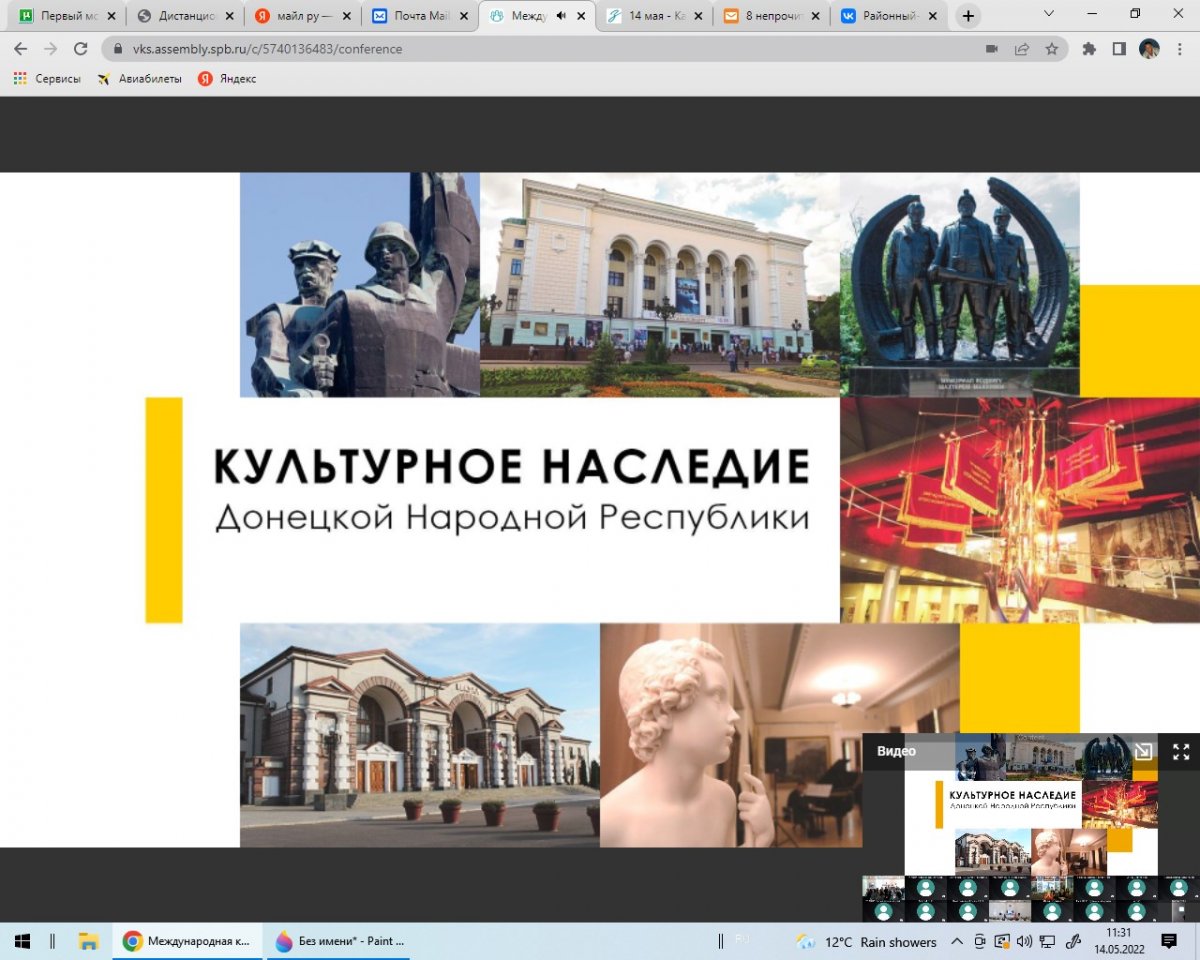Open the volume speaker tray icon

click(1024, 941)
